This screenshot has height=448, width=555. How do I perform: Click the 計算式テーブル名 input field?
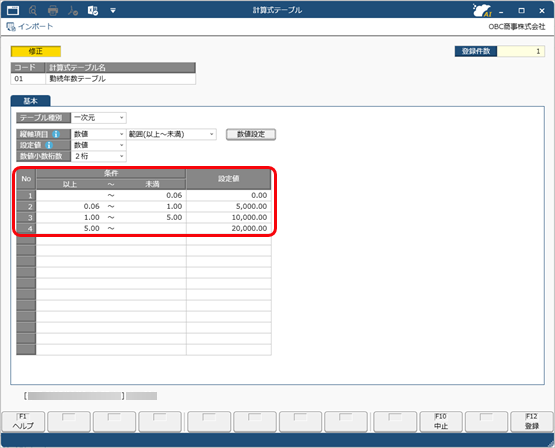click(x=120, y=79)
